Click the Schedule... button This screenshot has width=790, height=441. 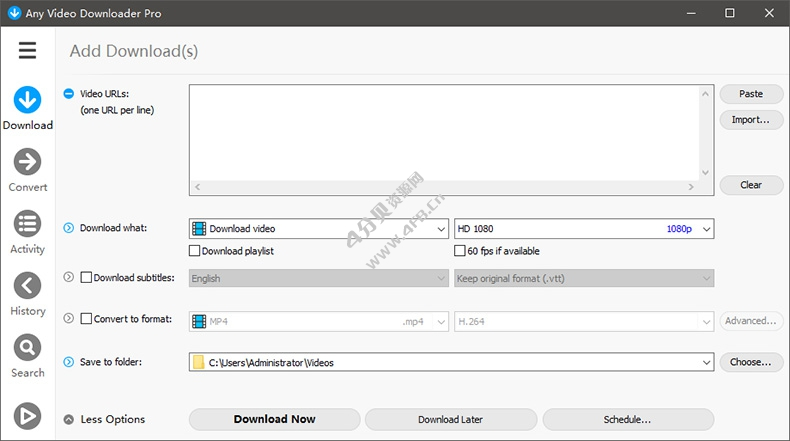(627, 419)
